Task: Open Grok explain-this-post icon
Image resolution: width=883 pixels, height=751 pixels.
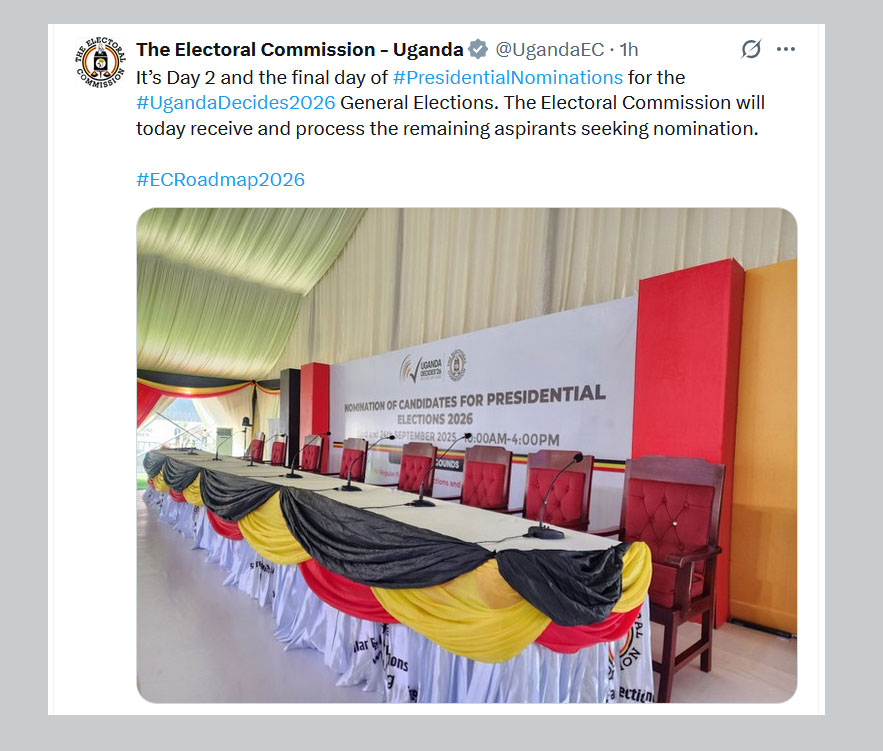Action: [751, 50]
